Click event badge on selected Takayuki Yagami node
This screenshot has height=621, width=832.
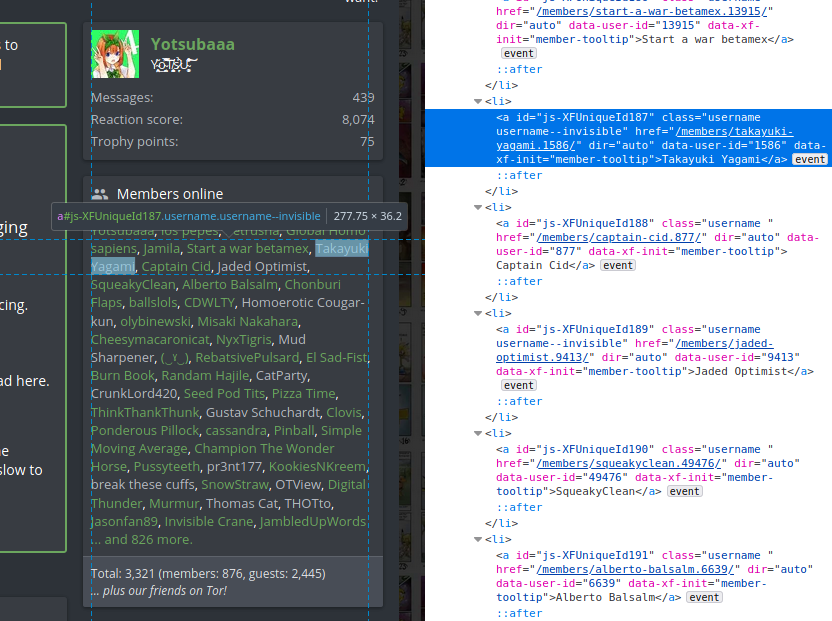(x=810, y=160)
